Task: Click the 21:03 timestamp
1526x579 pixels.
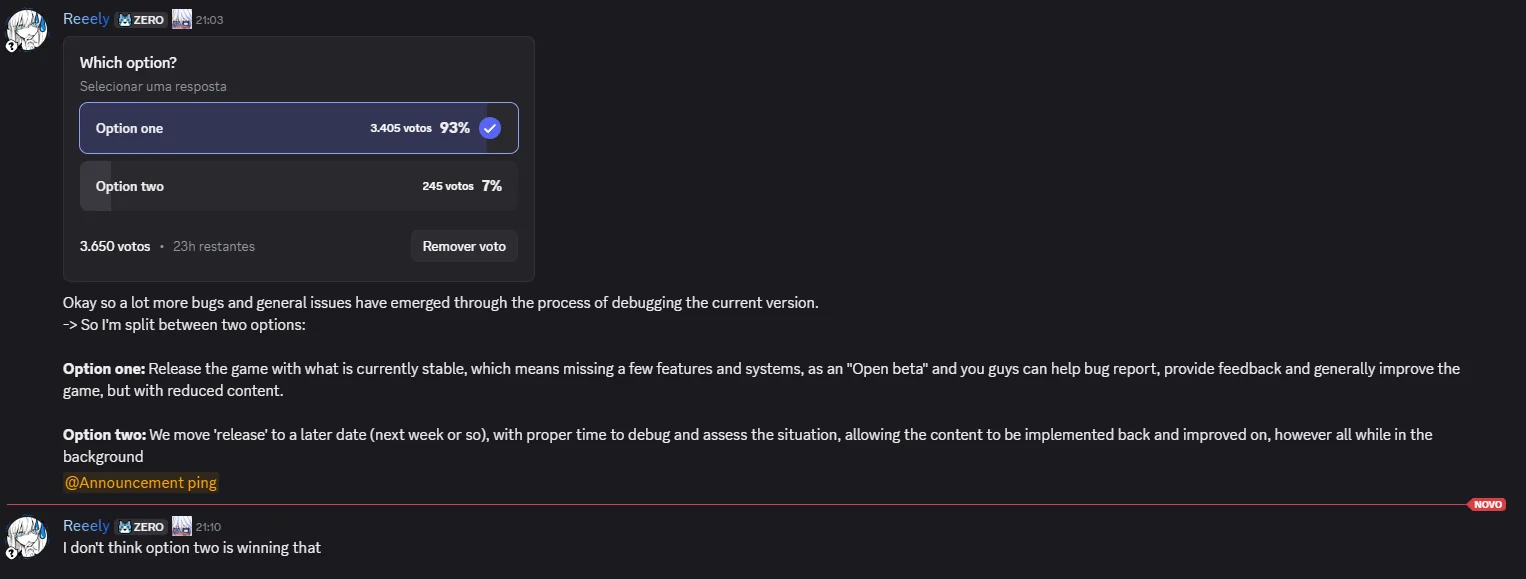Action: [209, 19]
